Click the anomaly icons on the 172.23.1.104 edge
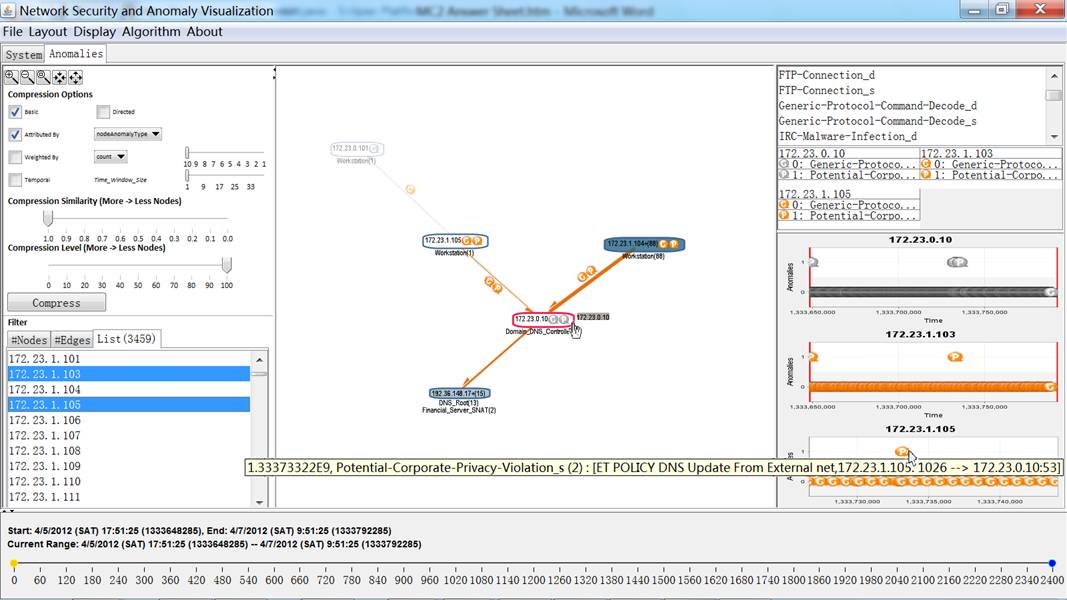Screen dimensions: 1067x600 (587, 273)
